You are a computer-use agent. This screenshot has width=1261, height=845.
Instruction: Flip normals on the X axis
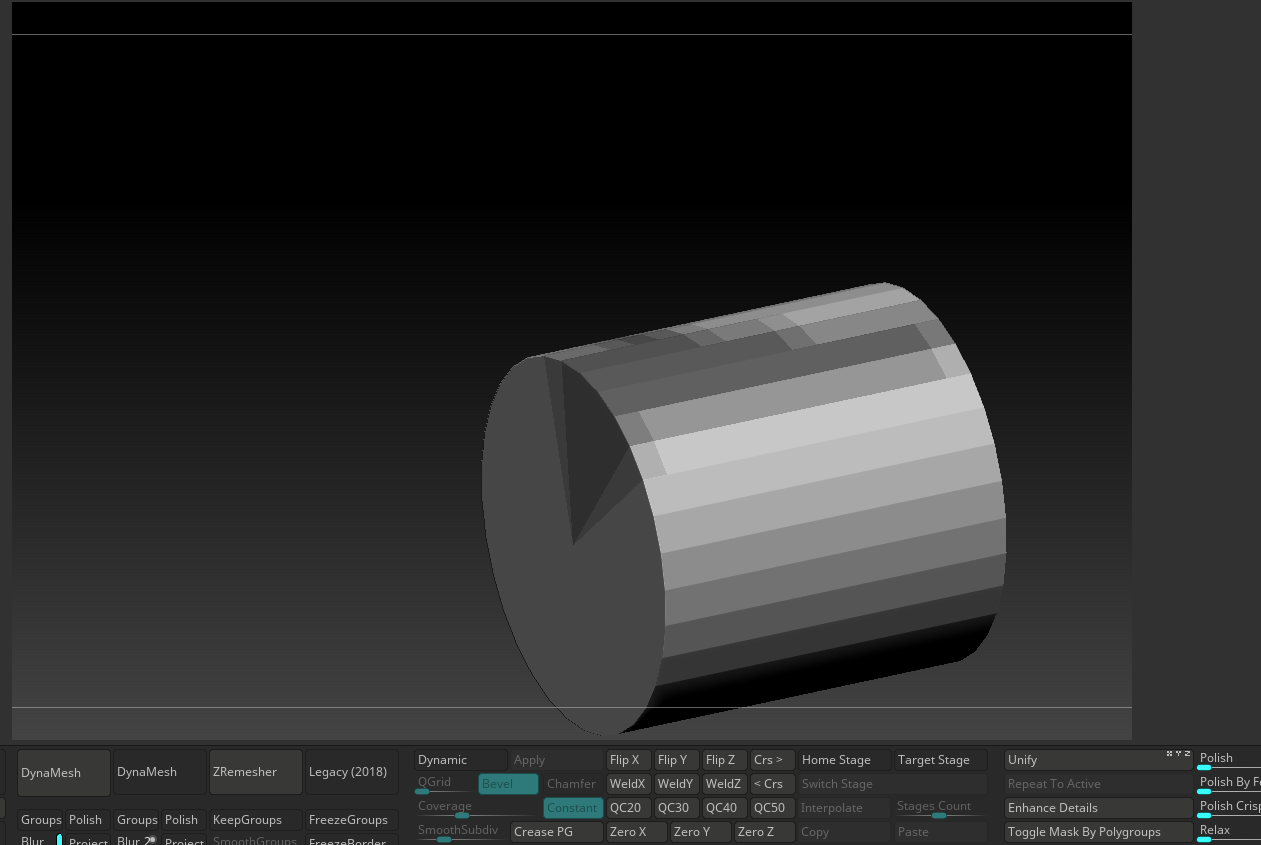point(628,759)
